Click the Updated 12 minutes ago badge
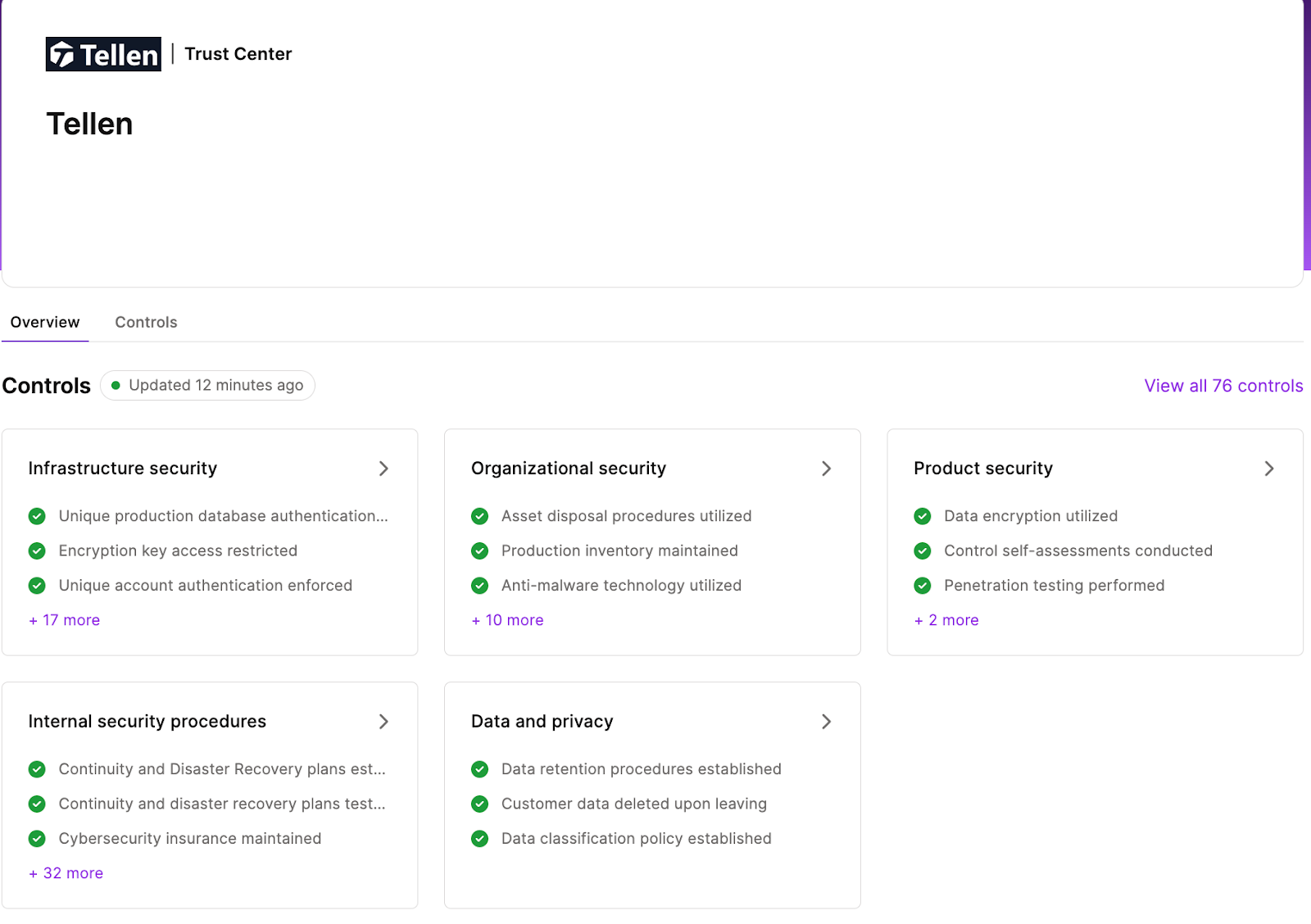This screenshot has width=1311, height=924. tap(207, 385)
